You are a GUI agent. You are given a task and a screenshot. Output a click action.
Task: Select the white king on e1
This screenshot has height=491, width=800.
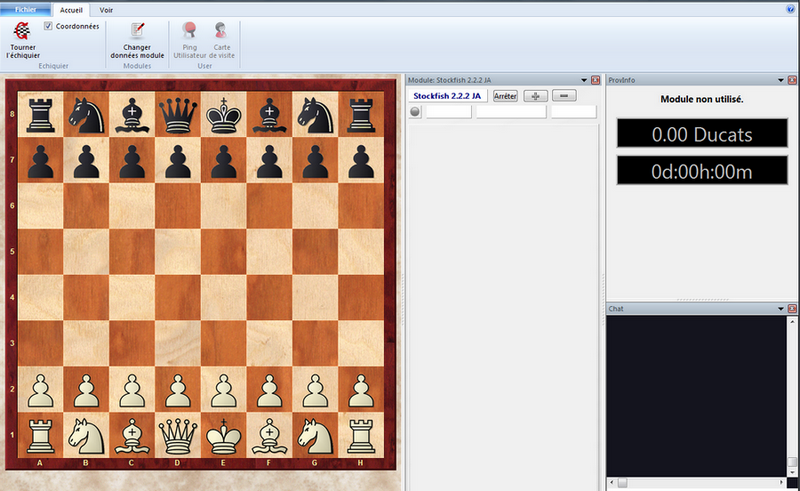[223, 434]
